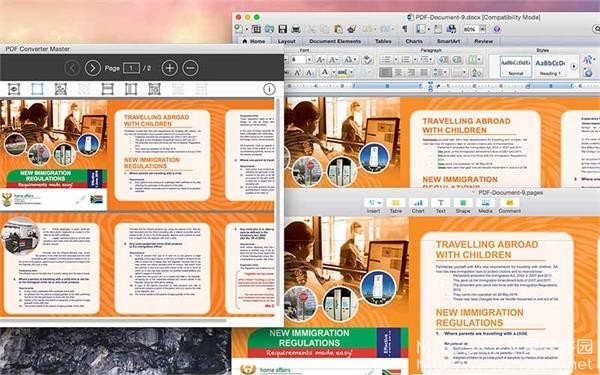Click the Paste clipboard icon in Word toolbar
This screenshot has height=375, width=600.
[x=338, y=29]
